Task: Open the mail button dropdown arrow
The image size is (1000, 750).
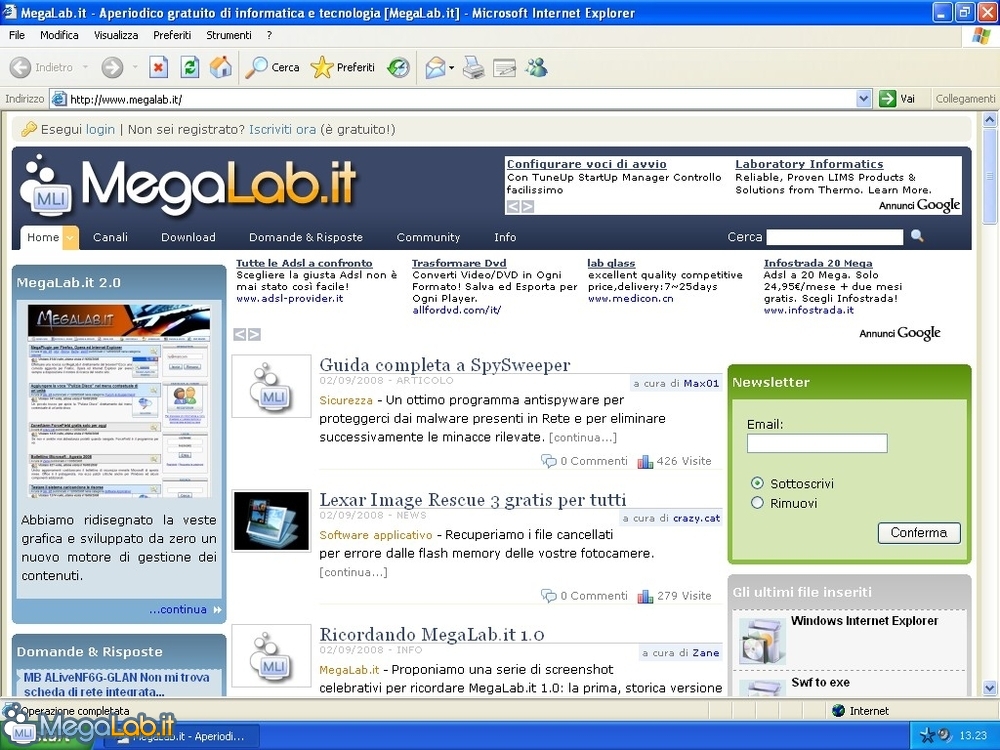Action: coord(452,67)
